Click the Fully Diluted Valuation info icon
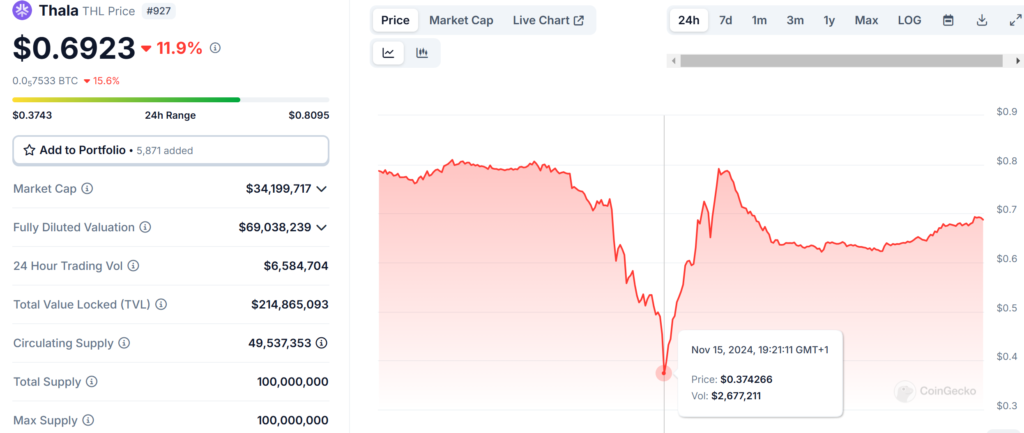The width and height of the screenshot is (1024, 433). point(146,227)
